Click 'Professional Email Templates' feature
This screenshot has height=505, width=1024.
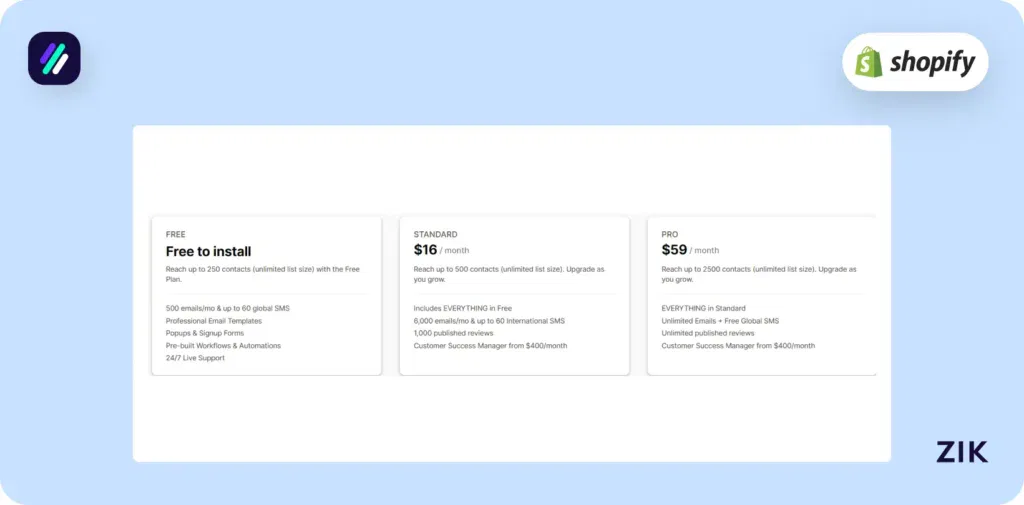(x=214, y=321)
